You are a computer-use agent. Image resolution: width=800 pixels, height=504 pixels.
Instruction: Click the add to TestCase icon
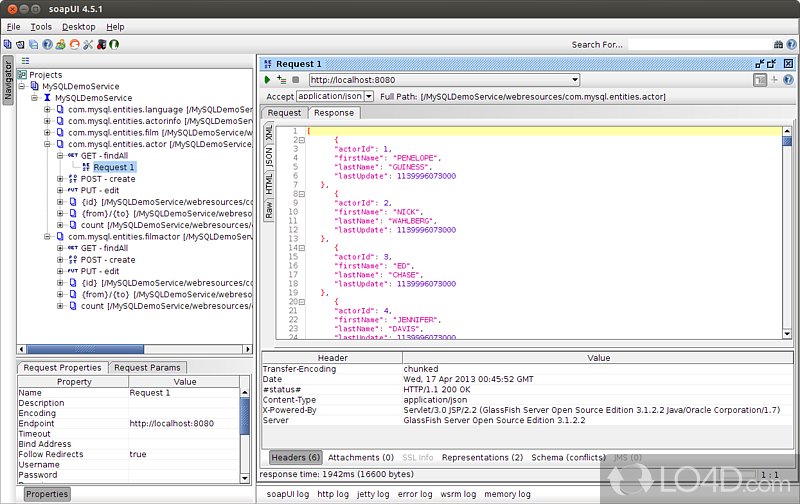281,80
